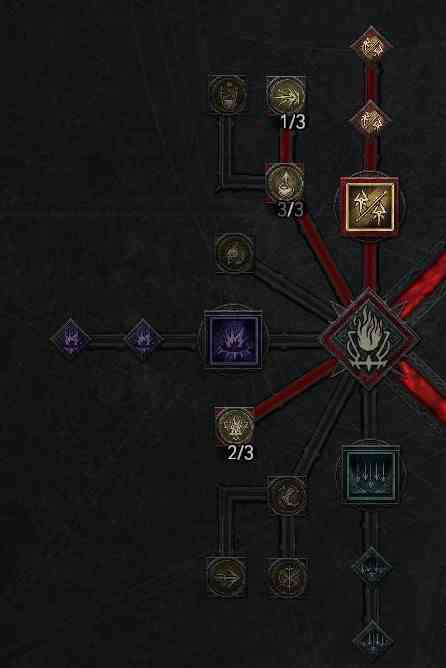Choose the gold diamond directly above the gold square skill
Screen dimensions: 446x668
click(x=371, y=120)
